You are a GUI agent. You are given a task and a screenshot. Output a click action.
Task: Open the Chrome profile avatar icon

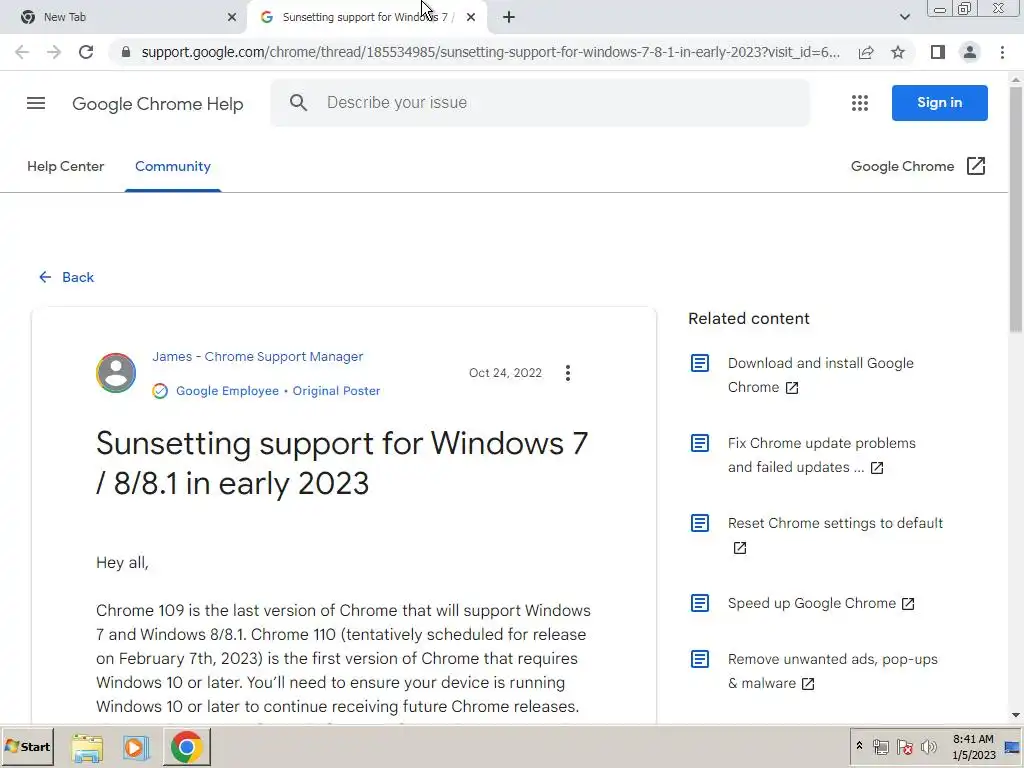pos(970,52)
